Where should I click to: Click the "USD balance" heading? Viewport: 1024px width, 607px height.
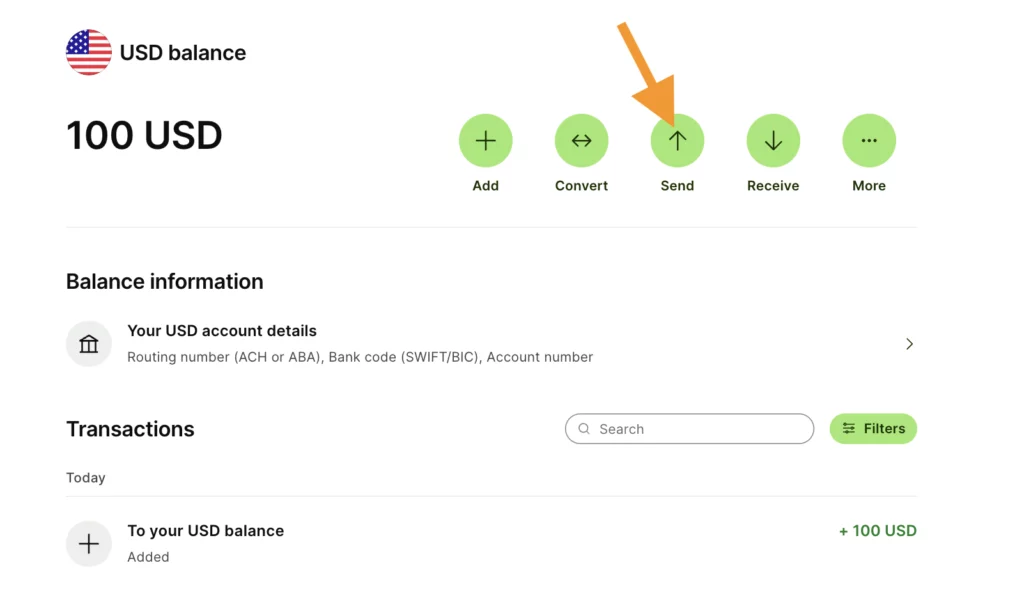183,53
